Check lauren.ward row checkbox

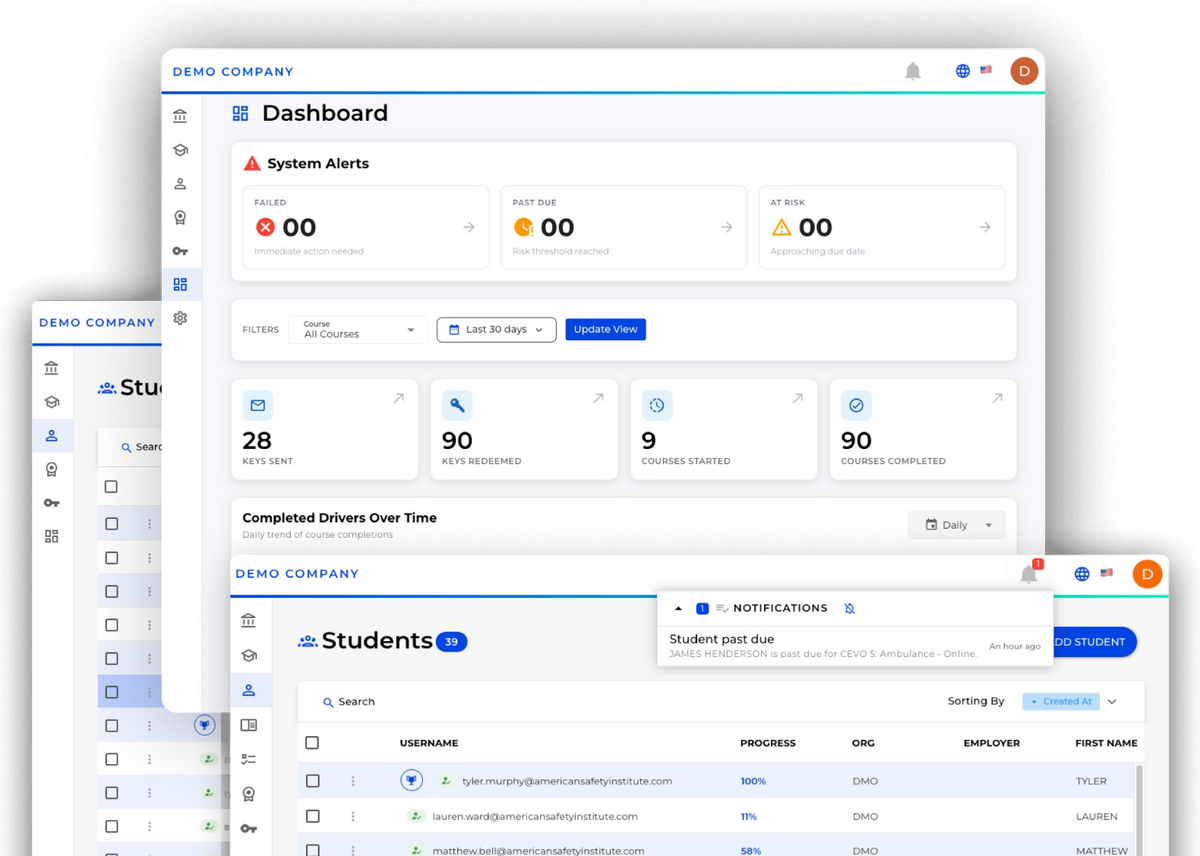point(313,816)
